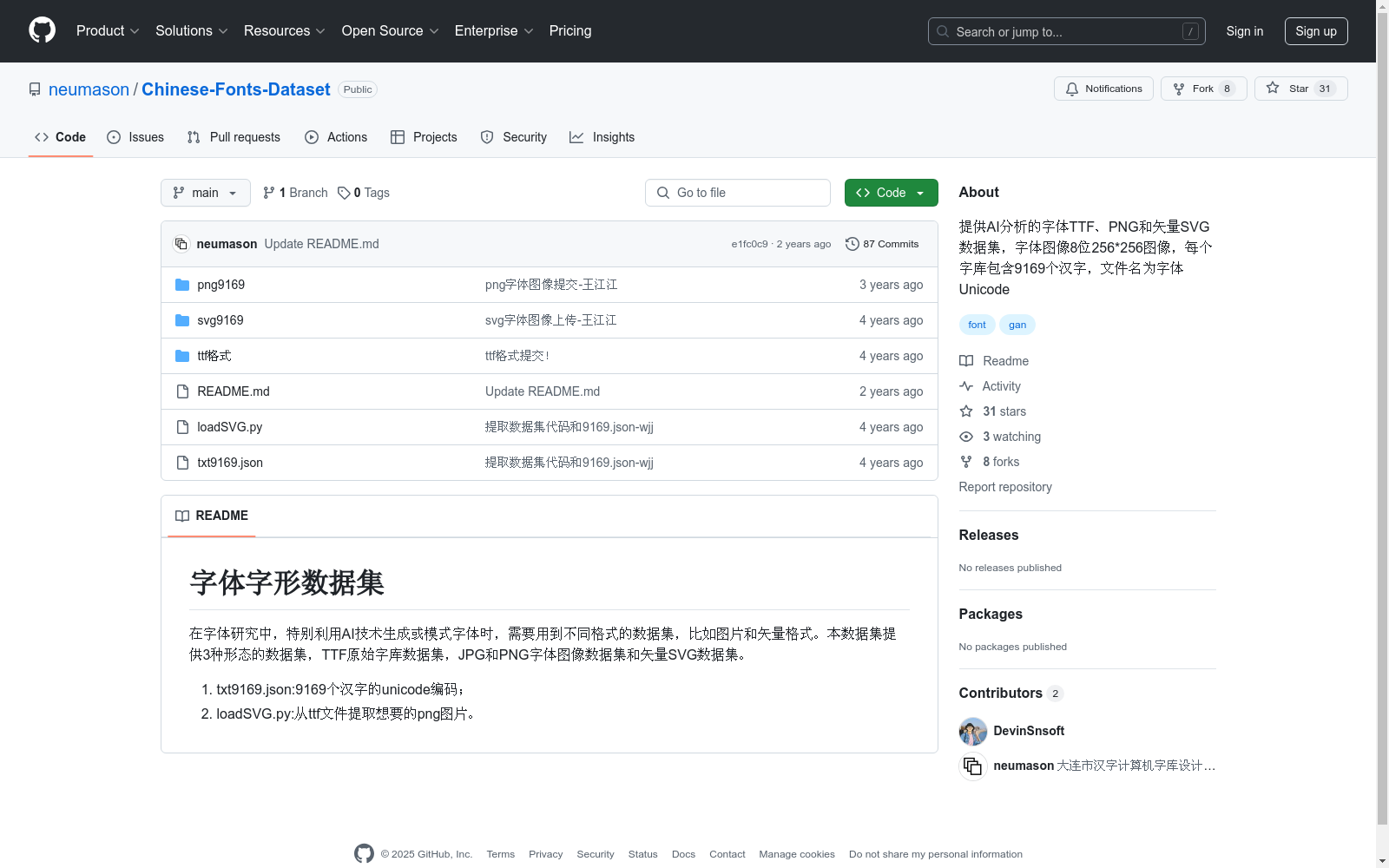Click the Notifications bell icon
This screenshot has height=868, width=1389.
[x=1072, y=89]
